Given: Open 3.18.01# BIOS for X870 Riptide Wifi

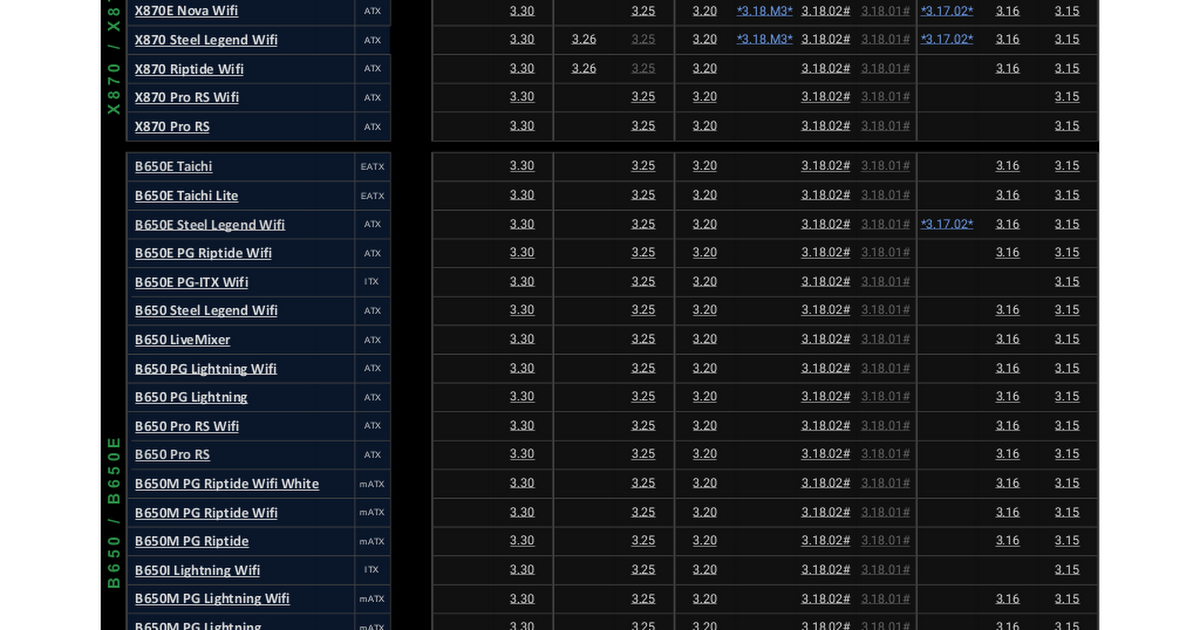Looking at the screenshot, I should [886, 68].
